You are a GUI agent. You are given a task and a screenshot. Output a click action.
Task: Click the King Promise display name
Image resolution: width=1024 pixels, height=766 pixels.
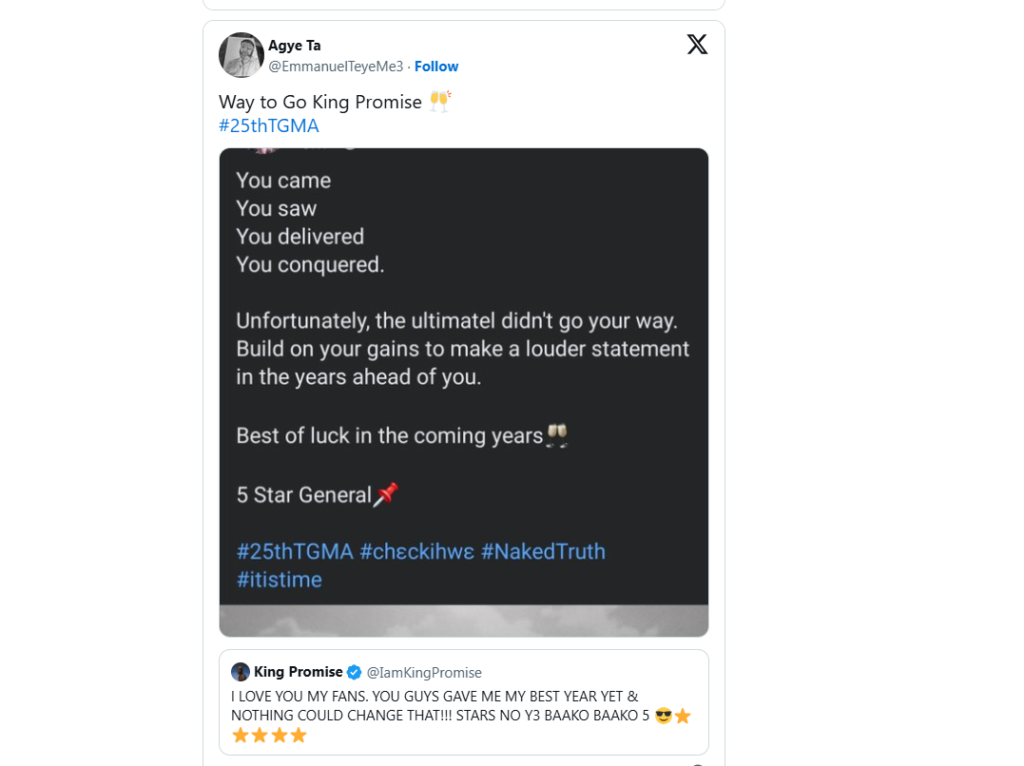[x=298, y=672]
